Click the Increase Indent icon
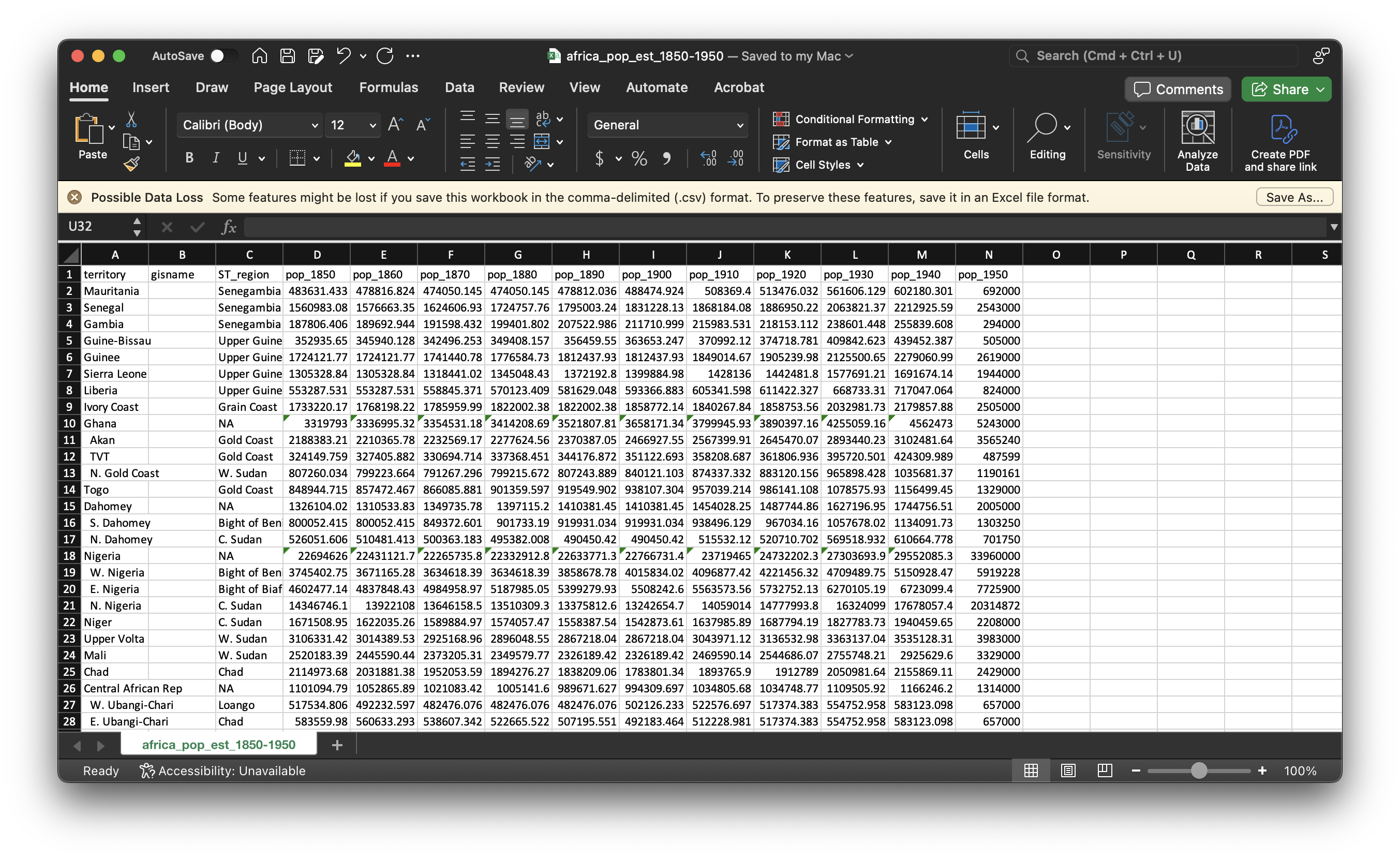The height and width of the screenshot is (859, 1400). tap(493, 165)
